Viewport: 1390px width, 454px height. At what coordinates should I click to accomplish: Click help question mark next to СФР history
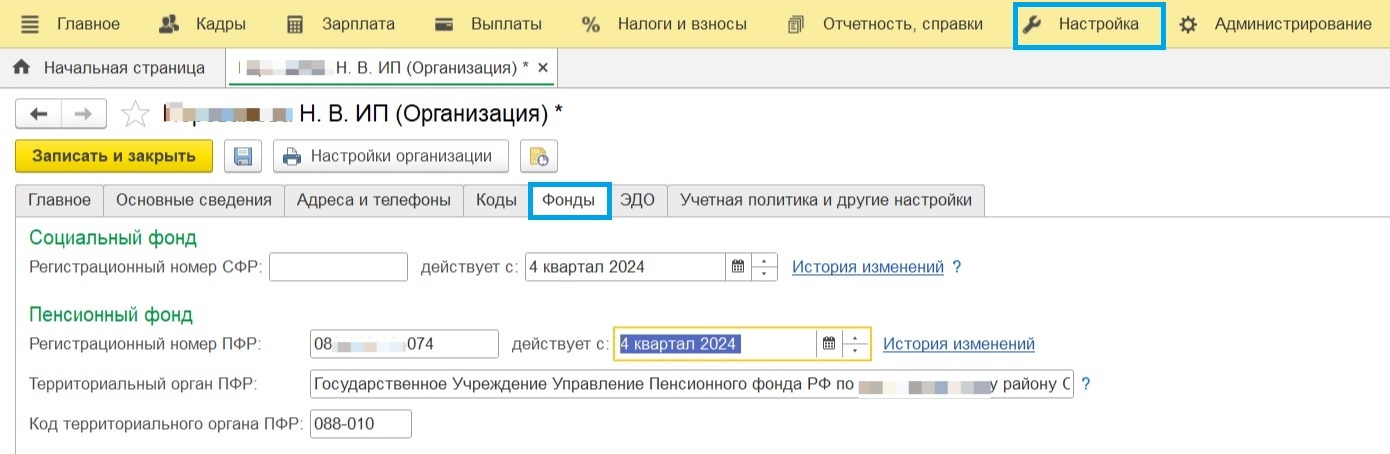[957, 267]
